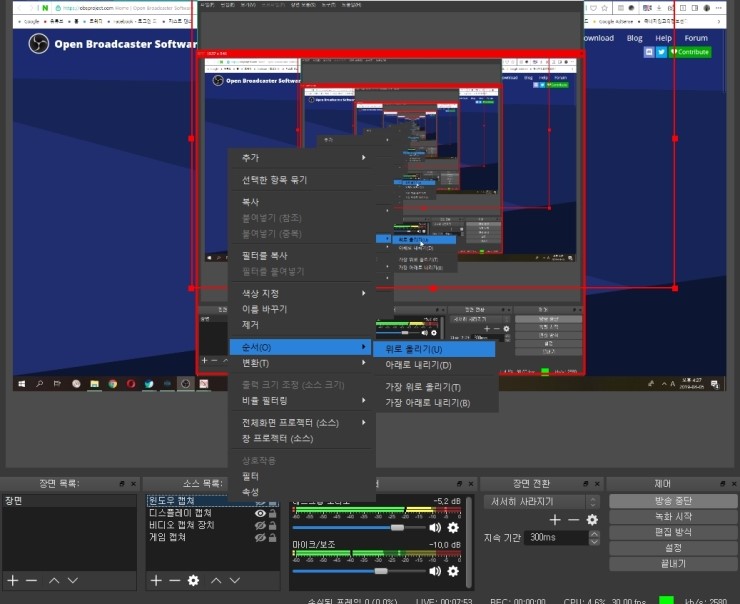Open Chrome from captured taskbar

pos(112,384)
